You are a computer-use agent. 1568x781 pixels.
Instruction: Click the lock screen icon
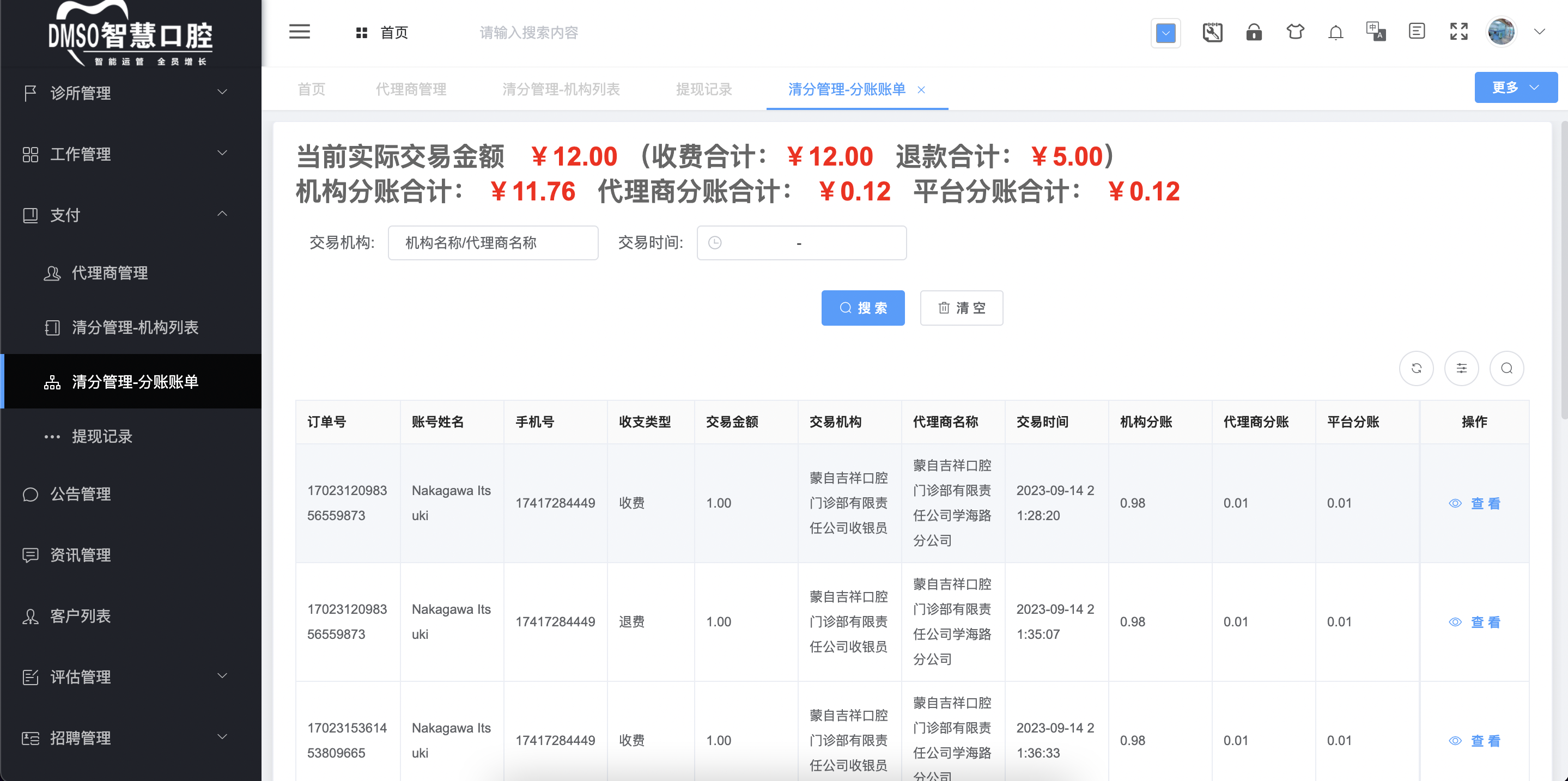pos(1253,32)
